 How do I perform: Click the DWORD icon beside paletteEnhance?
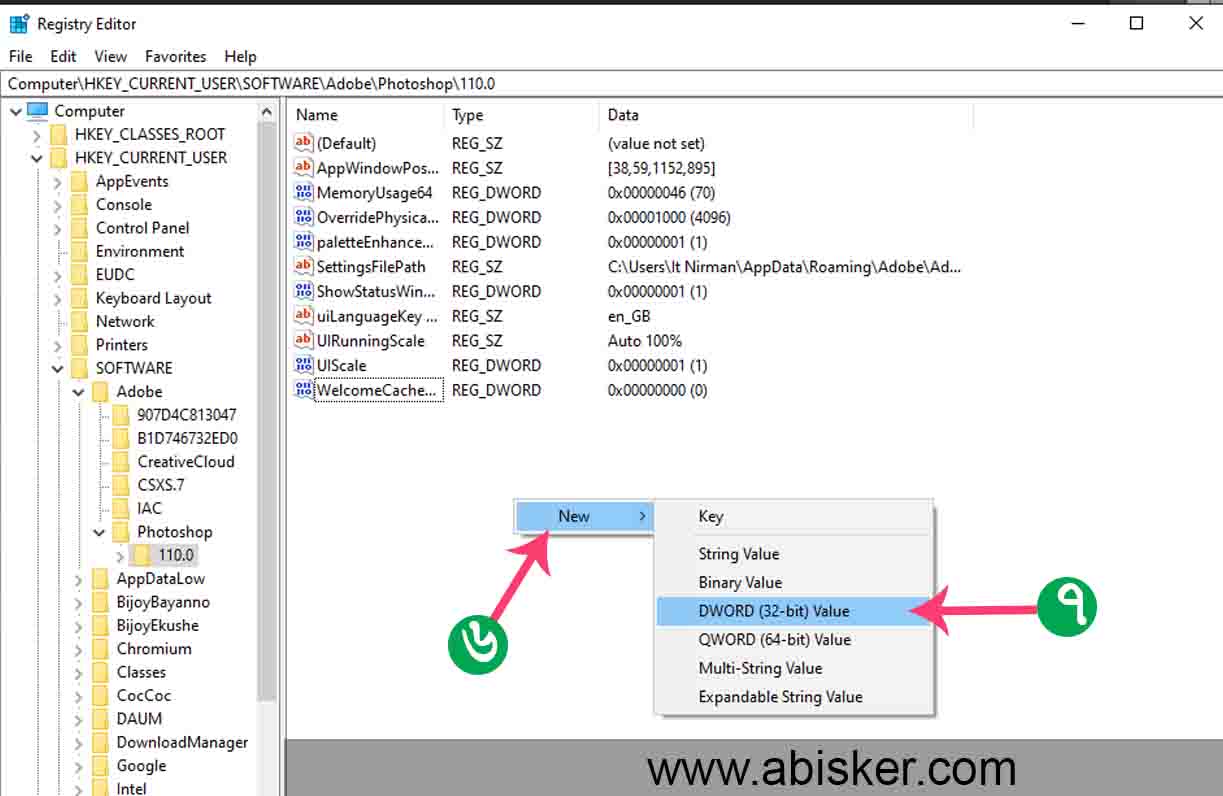click(304, 242)
